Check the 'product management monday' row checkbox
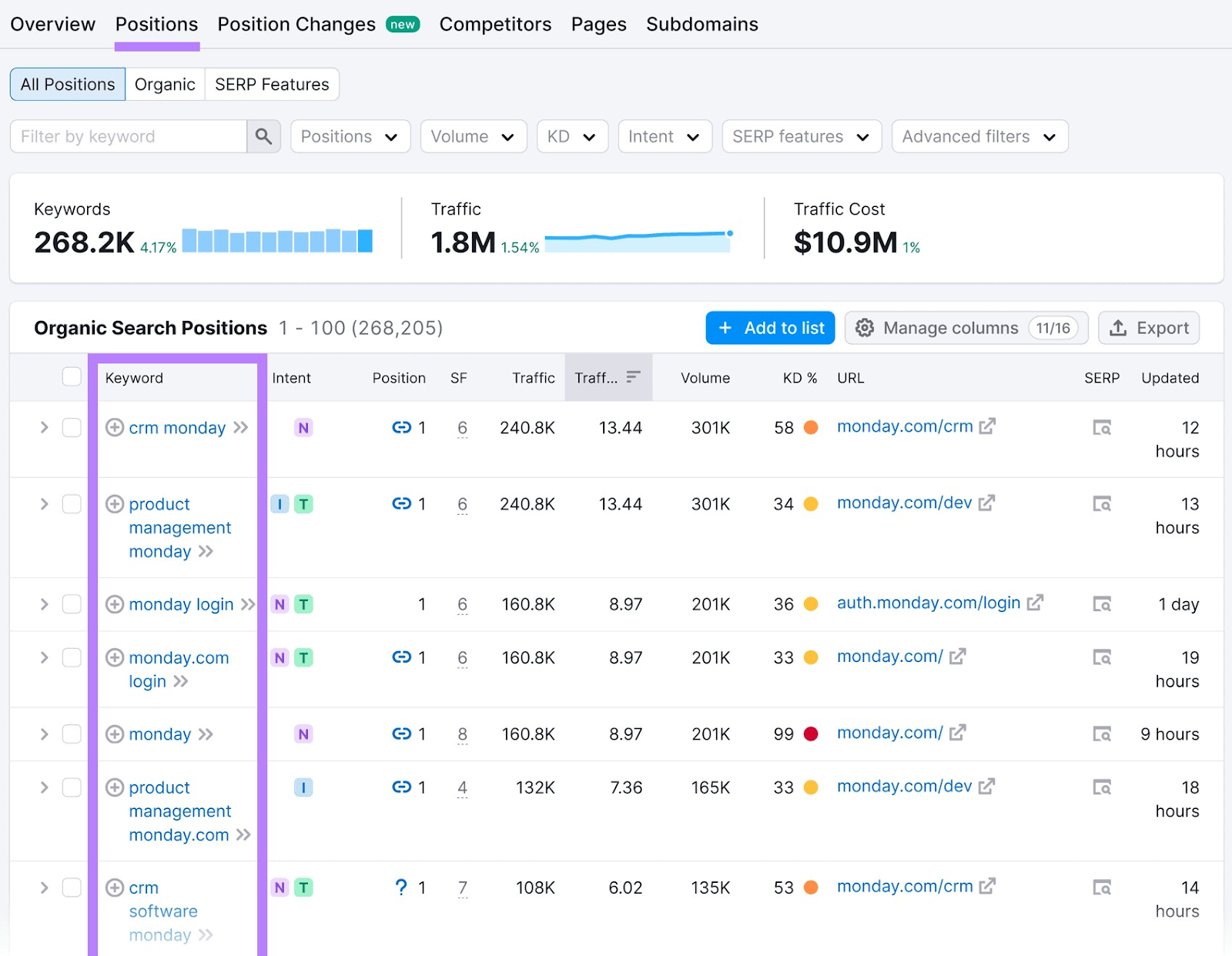The image size is (1232, 956). [72, 504]
